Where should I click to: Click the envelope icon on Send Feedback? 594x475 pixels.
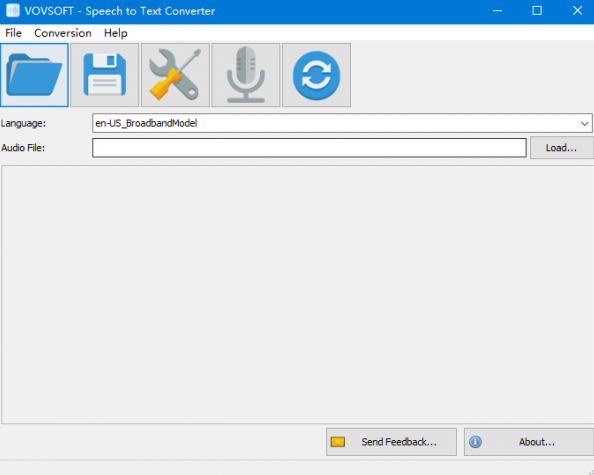[x=338, y=442]
